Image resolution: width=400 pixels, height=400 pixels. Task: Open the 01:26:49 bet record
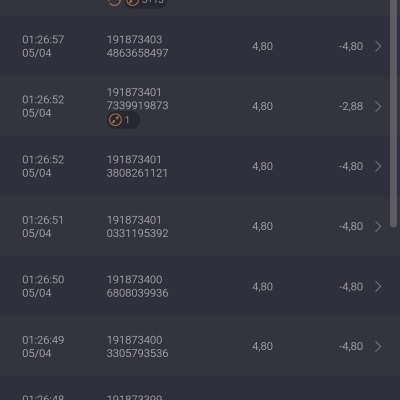(x=194, y=346)
